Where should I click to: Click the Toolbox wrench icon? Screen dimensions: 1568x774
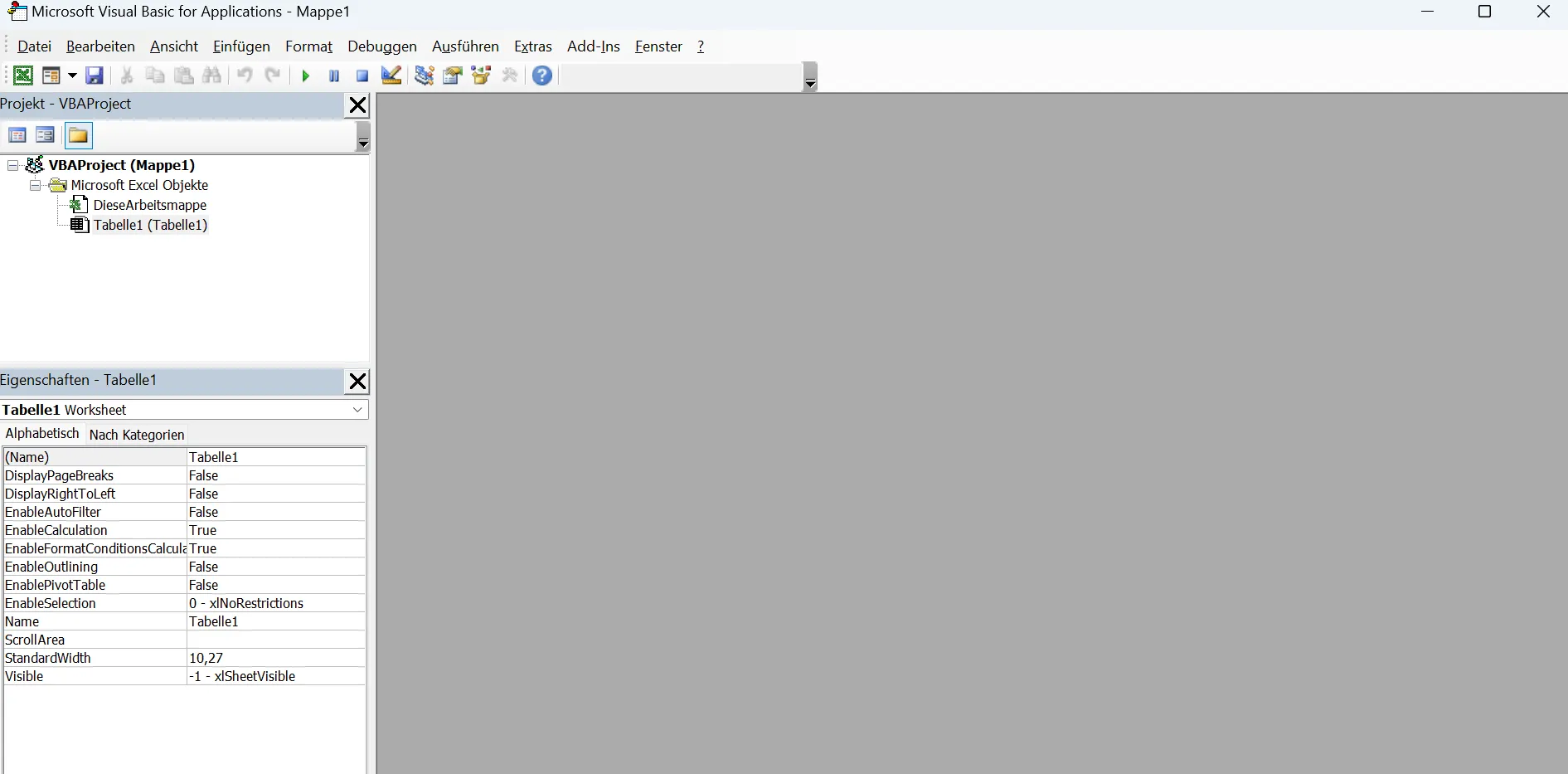[x=510, y=75]
